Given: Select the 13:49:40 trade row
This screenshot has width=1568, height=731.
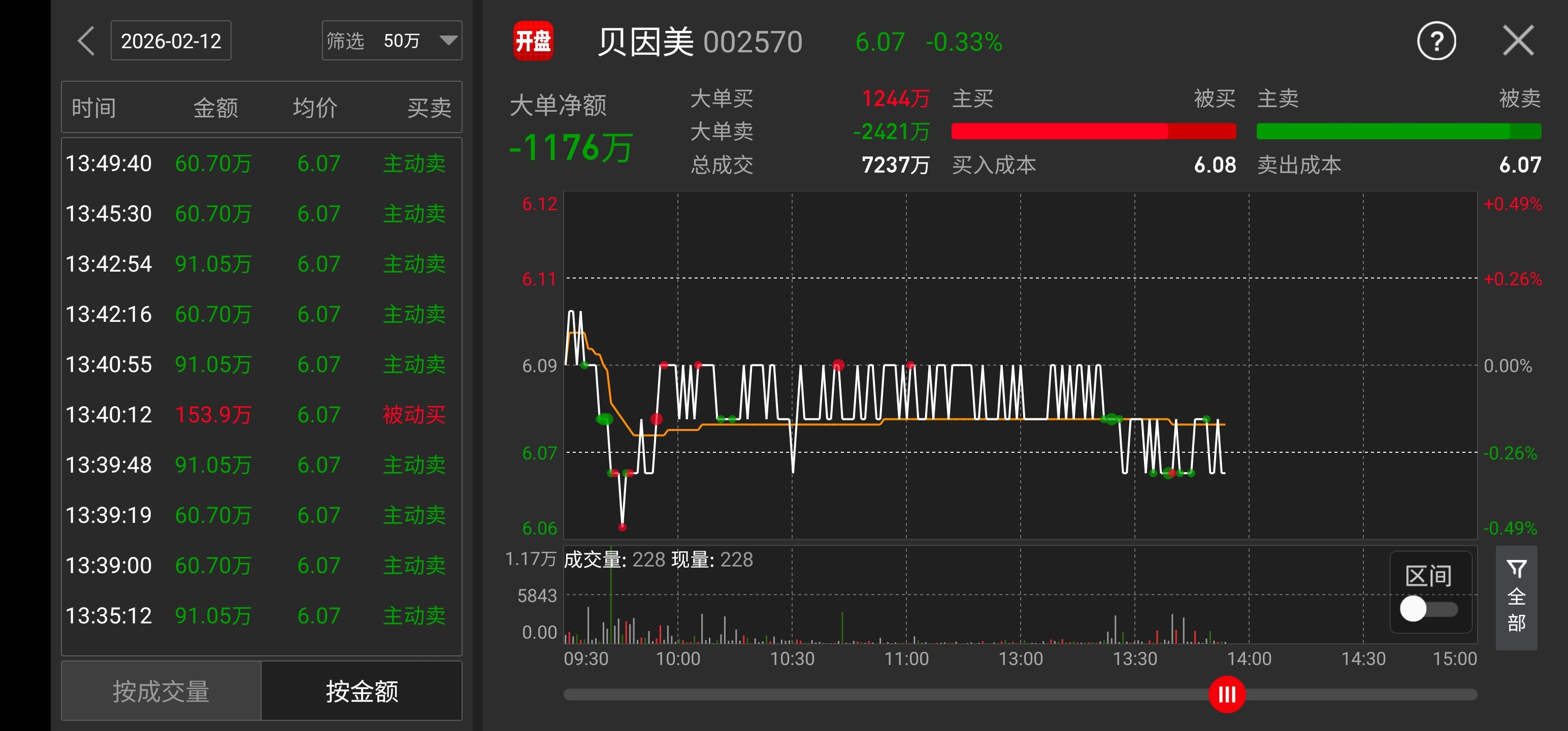Looking at the screenshot, I should point(262,164).
